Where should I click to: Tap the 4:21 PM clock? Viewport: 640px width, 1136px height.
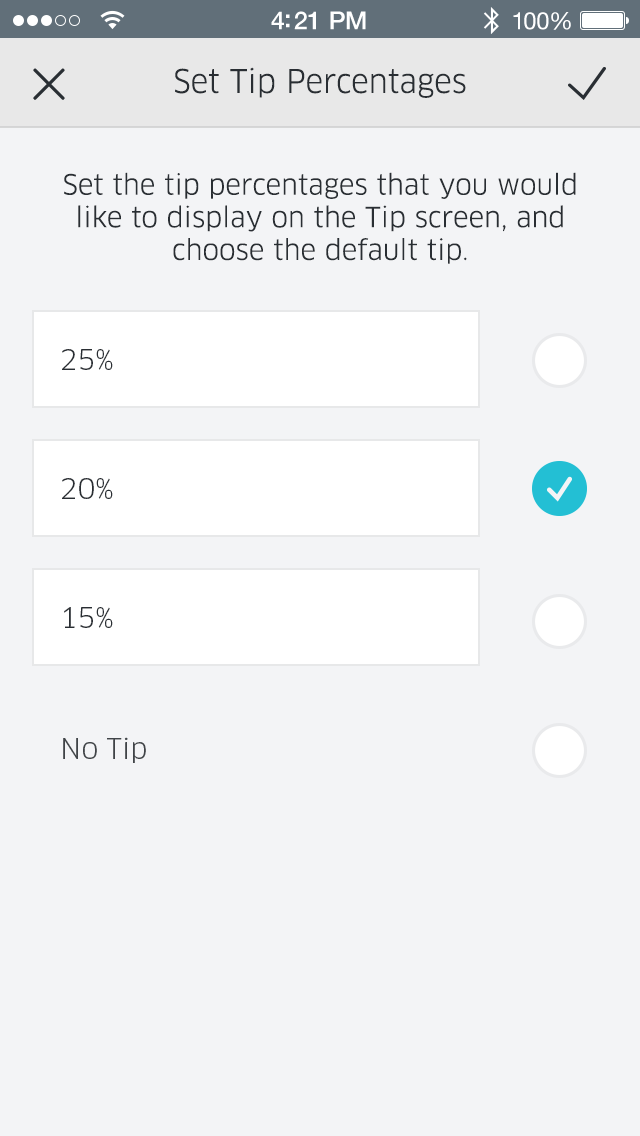pyautogui.click(x=319, y=20)
